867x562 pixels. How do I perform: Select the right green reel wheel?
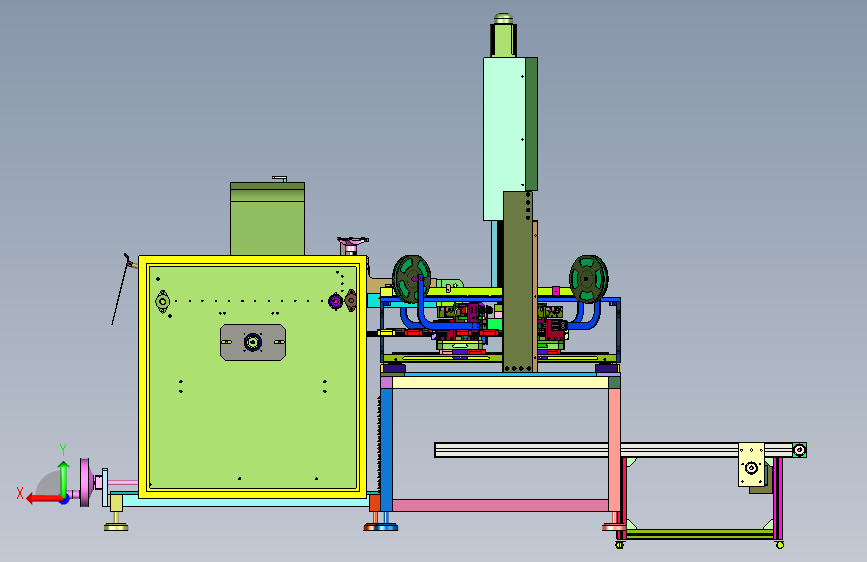588,279
